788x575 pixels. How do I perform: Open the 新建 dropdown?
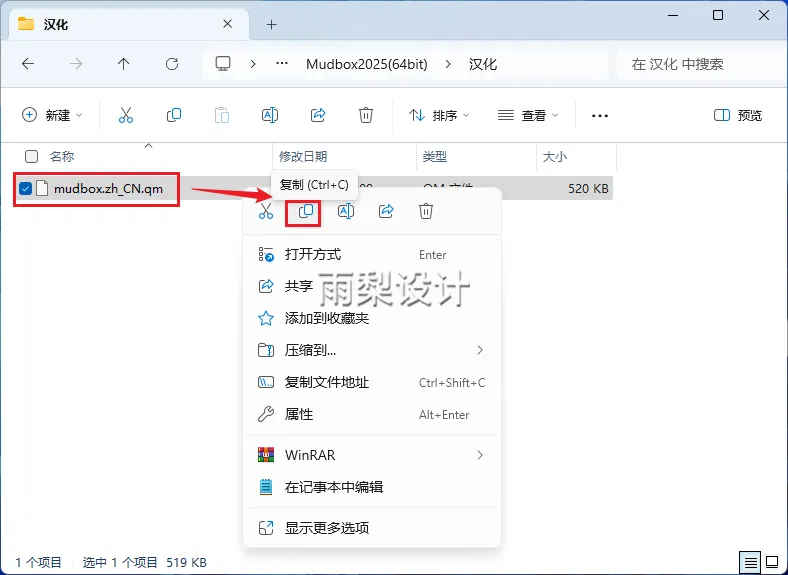[x=52, y=115]
